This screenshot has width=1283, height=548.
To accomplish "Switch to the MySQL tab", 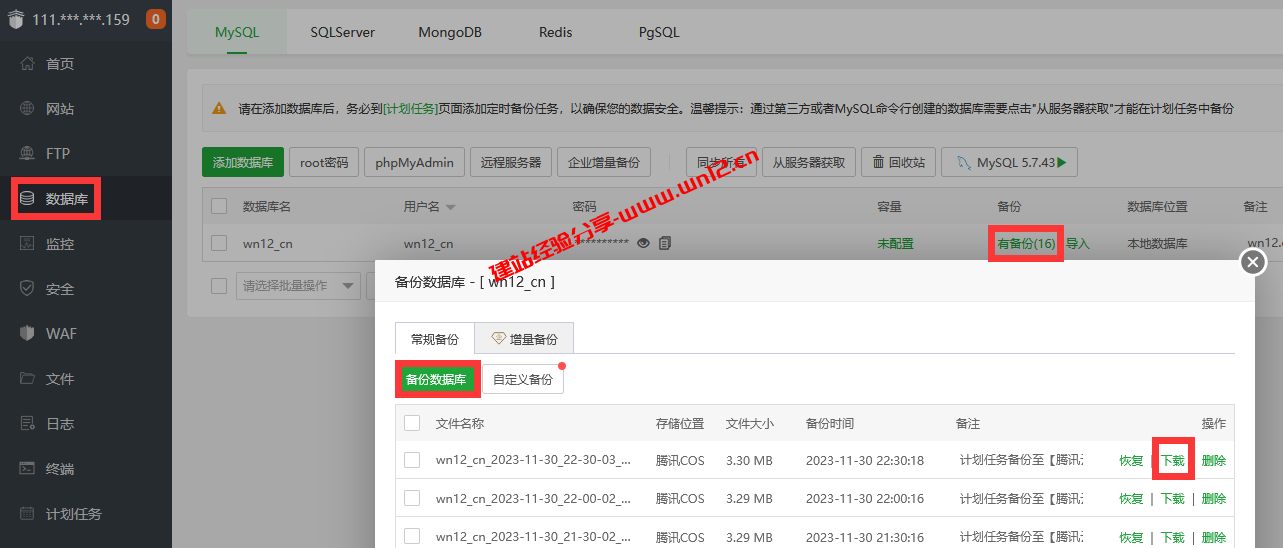I will pyautogui.click(x=237, y=32).
